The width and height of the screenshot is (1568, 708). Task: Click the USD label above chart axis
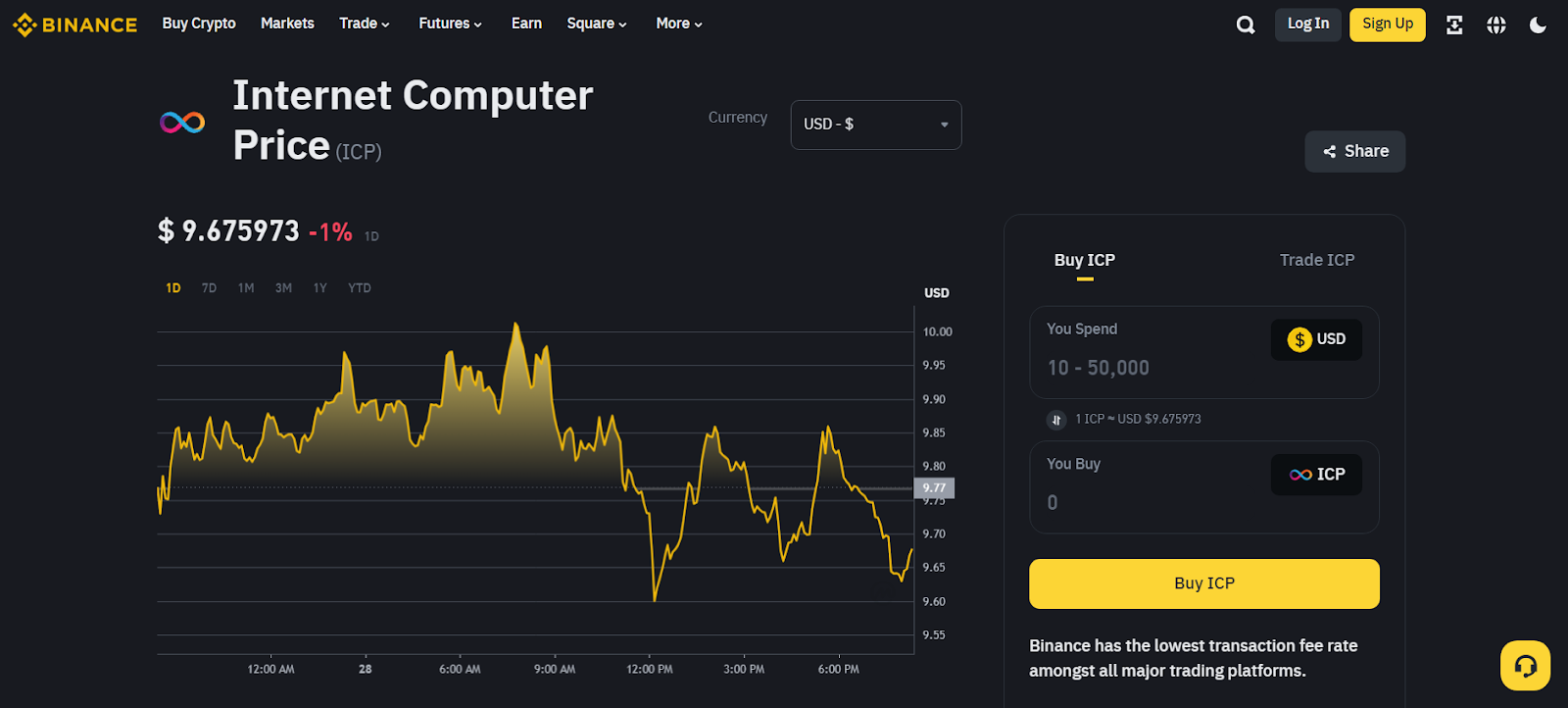coord(937,293)
